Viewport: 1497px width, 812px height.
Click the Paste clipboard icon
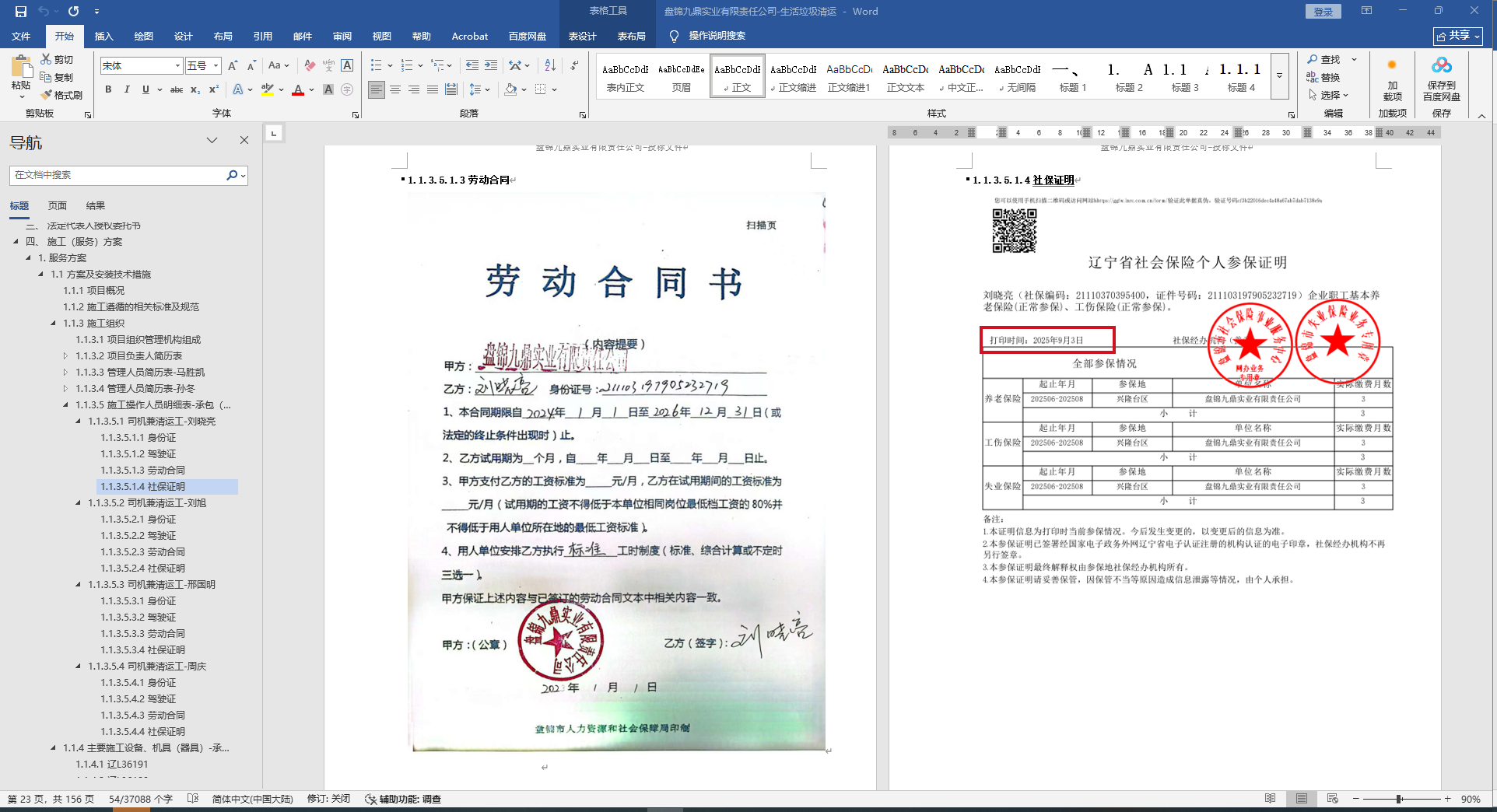pyautogui.click(x=22, y=66)
